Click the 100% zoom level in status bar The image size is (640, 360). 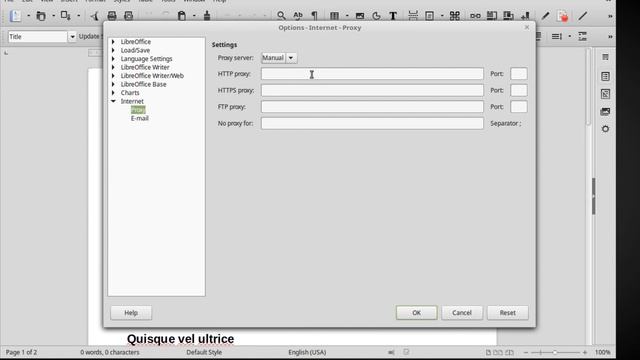click(x=602, y=352)
